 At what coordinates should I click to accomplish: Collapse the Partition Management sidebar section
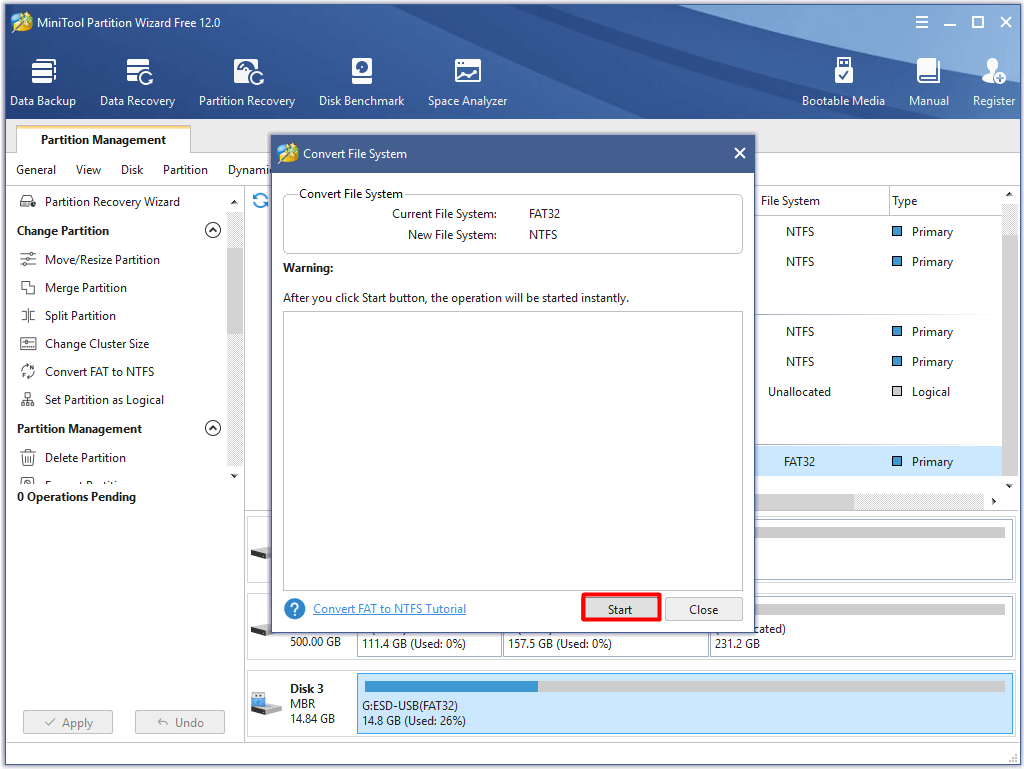tap(213, 428)
